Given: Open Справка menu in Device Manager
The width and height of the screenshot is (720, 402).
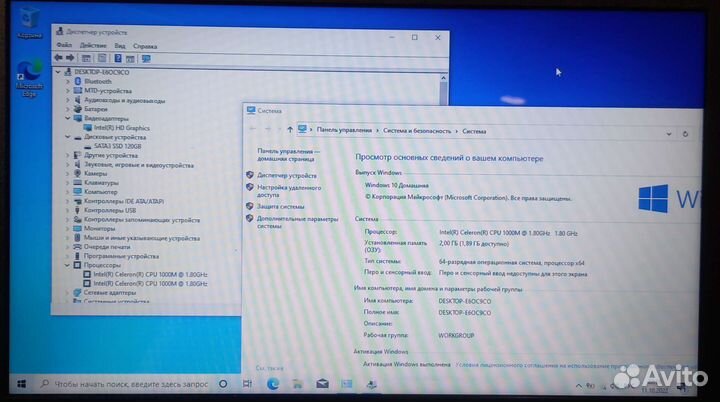Looking at the screenshot, I should tap(145, 46).
